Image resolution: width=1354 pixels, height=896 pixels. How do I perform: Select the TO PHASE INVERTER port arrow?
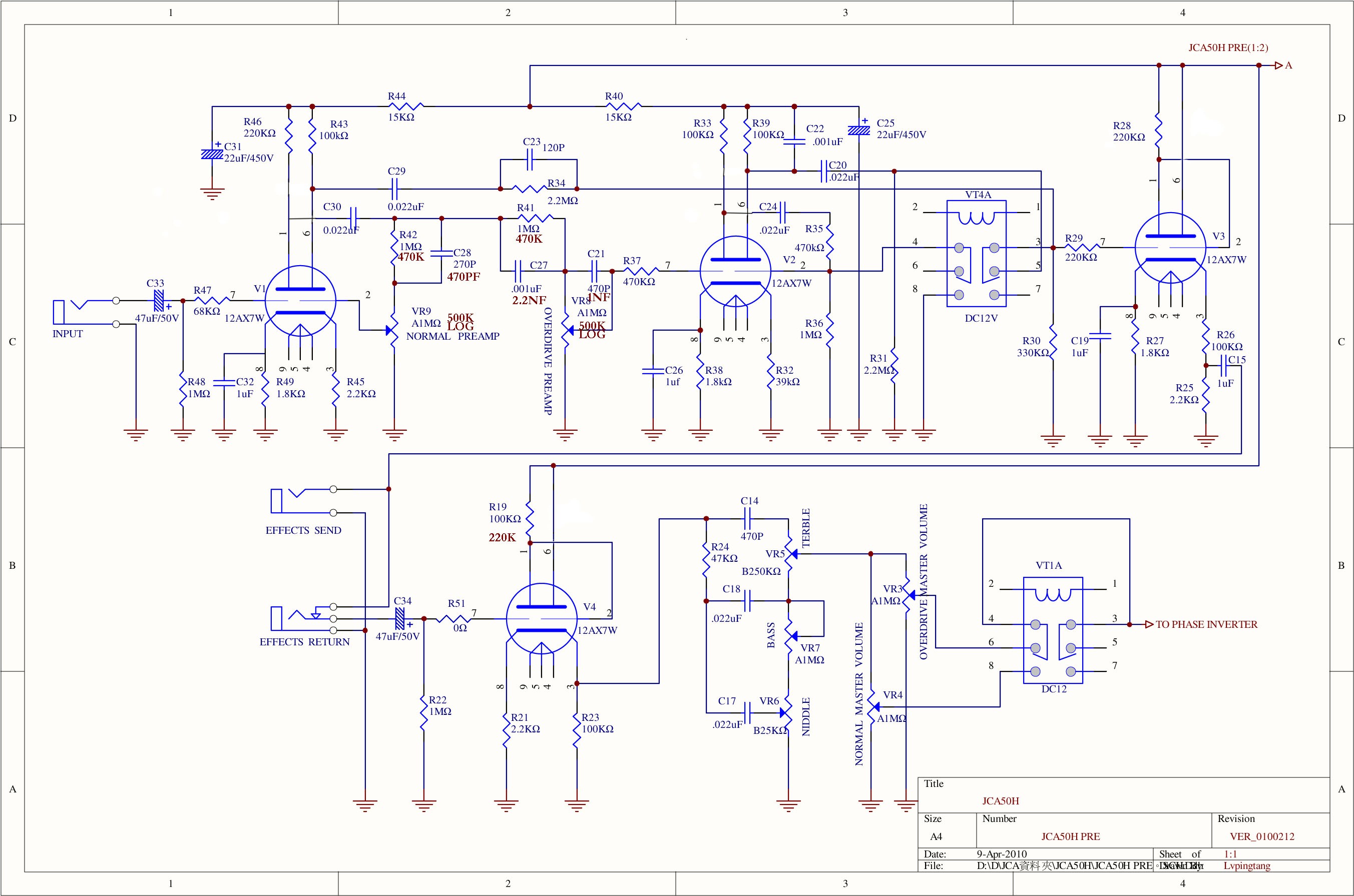pyautogui.click(x=1149, y=624)
